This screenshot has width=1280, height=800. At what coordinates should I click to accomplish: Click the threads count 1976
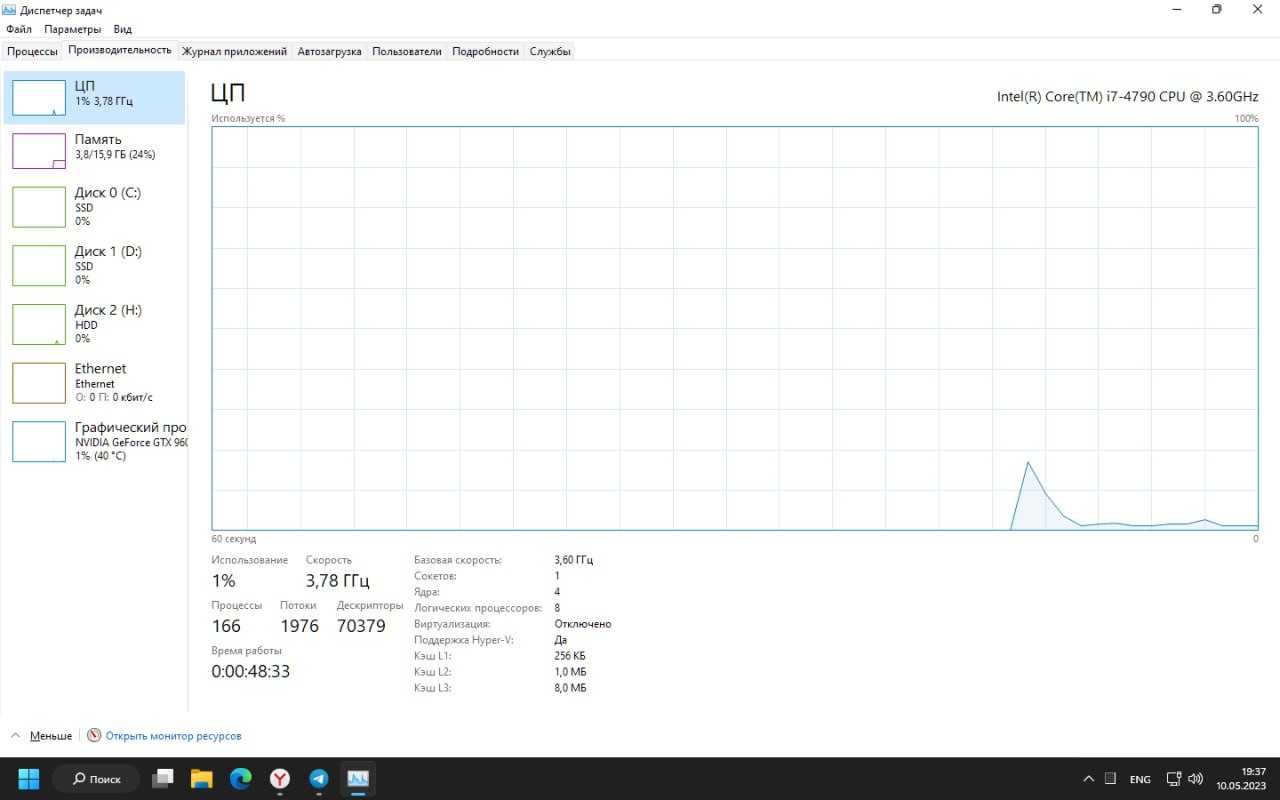(x=299, y=626)
